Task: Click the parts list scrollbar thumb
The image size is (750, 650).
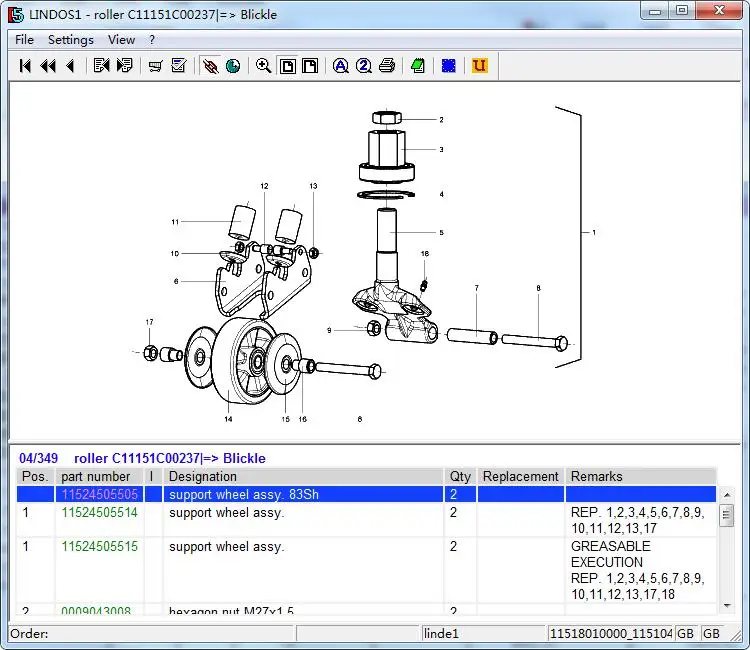Action: [x=727, y=515]
